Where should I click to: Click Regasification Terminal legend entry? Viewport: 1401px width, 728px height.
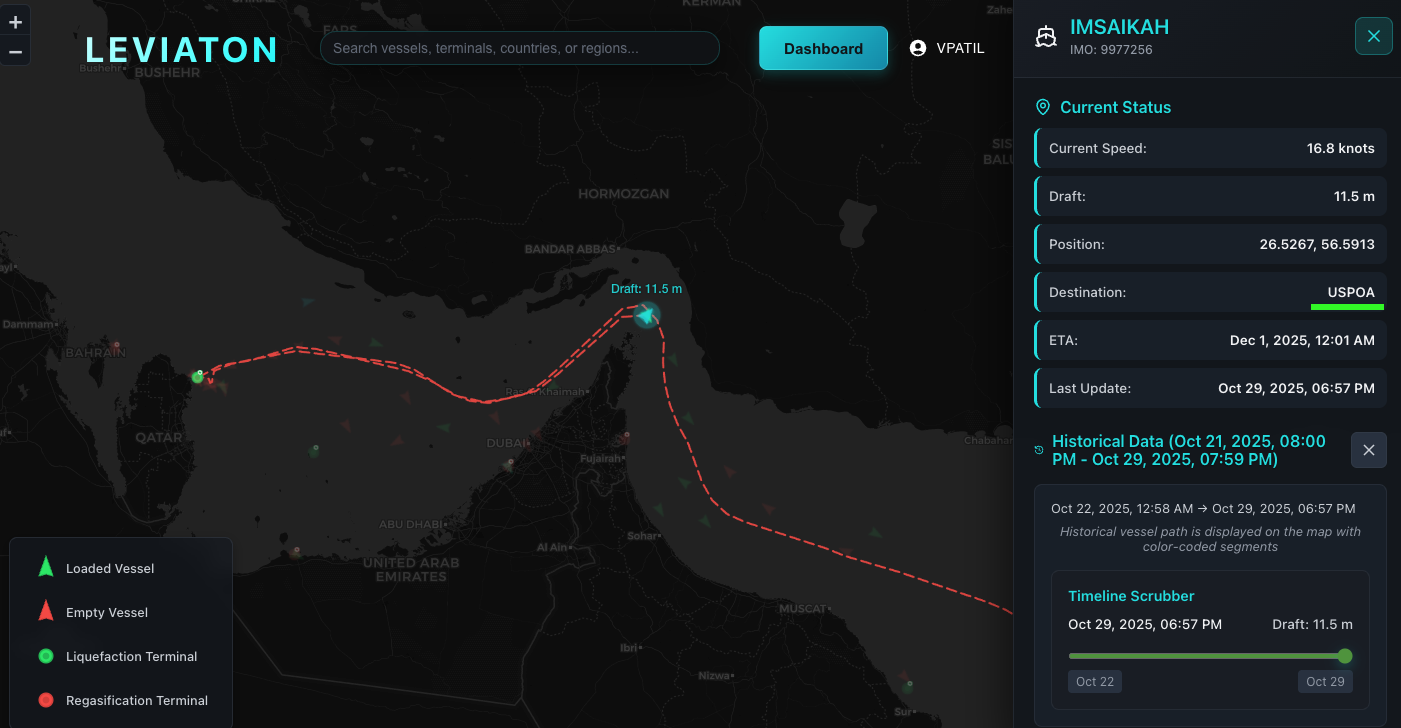click(136, 701)
